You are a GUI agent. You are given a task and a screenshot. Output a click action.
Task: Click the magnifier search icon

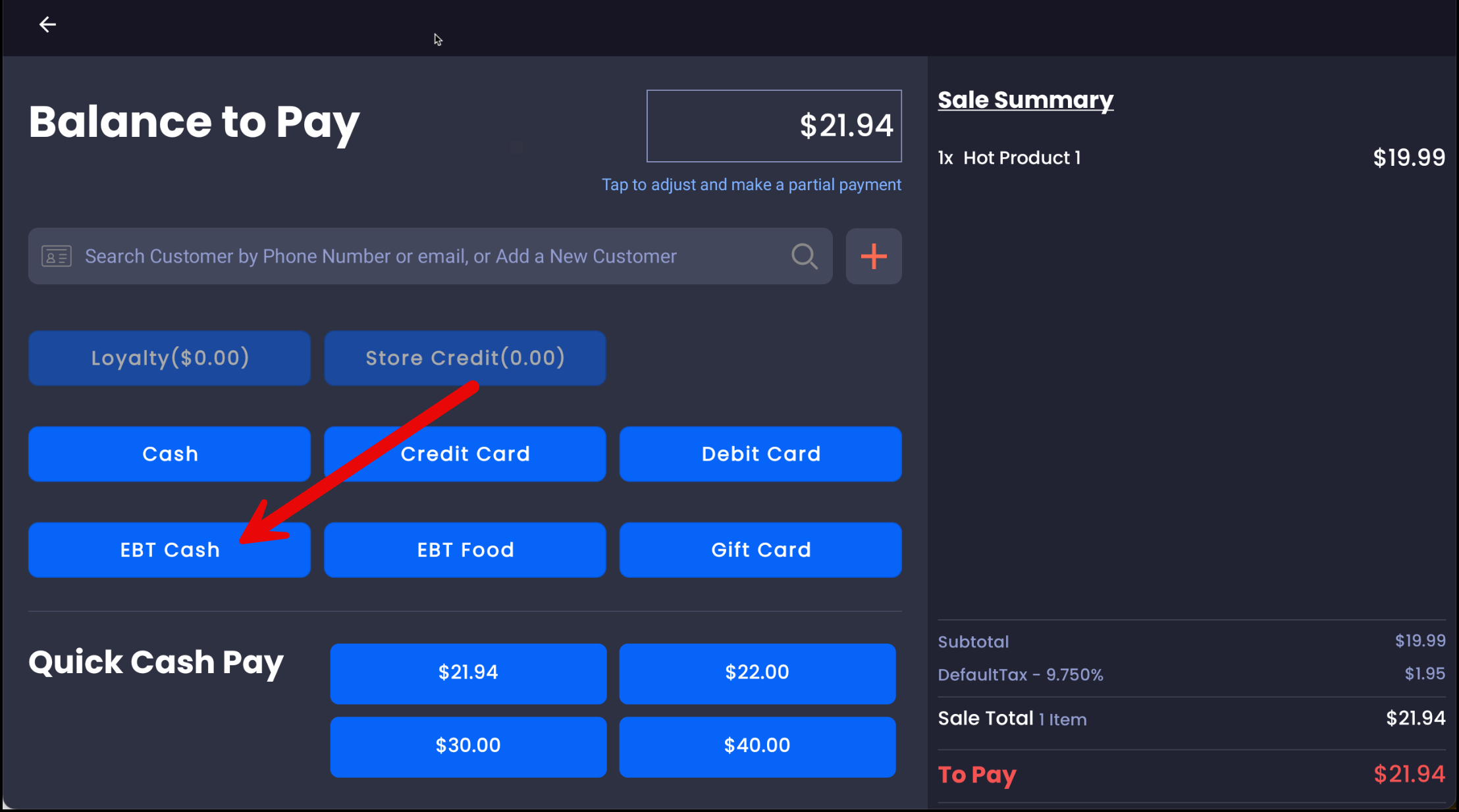pyautogui.click(x=804, y=257)
